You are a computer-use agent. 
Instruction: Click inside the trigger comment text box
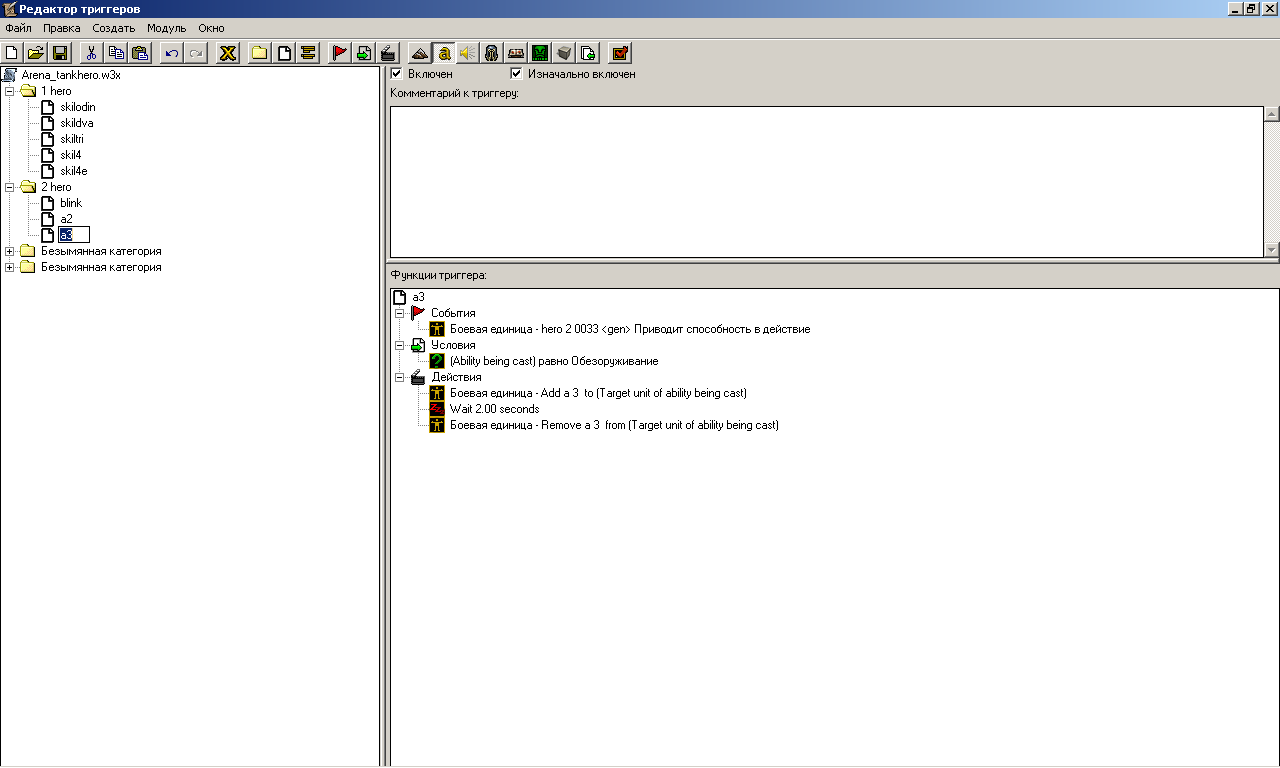pos(826,181)
